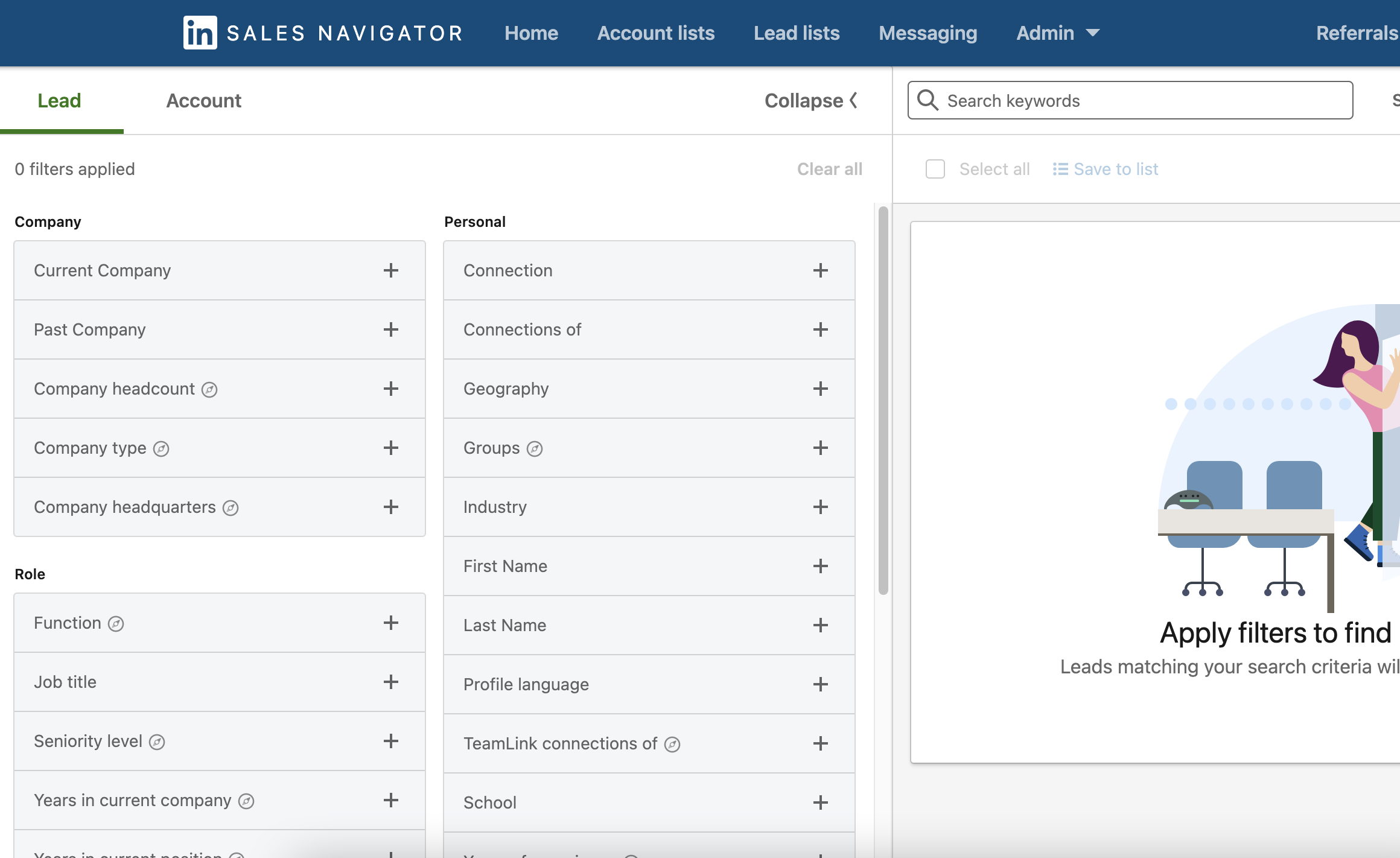The image size is (1400, 858).
Task: Click the Save to list icon
Action: pos(1060,168)
